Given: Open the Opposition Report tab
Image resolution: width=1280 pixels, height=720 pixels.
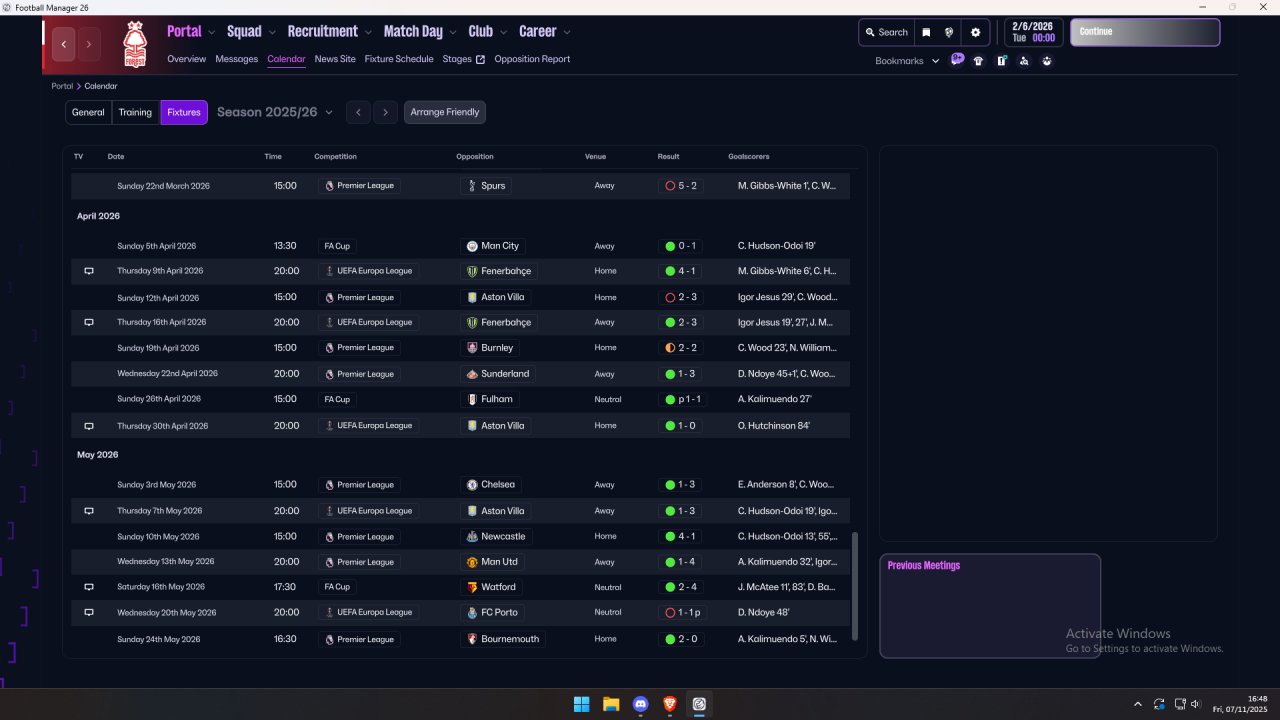Looking at the screenshot, I should click(532, 59).
